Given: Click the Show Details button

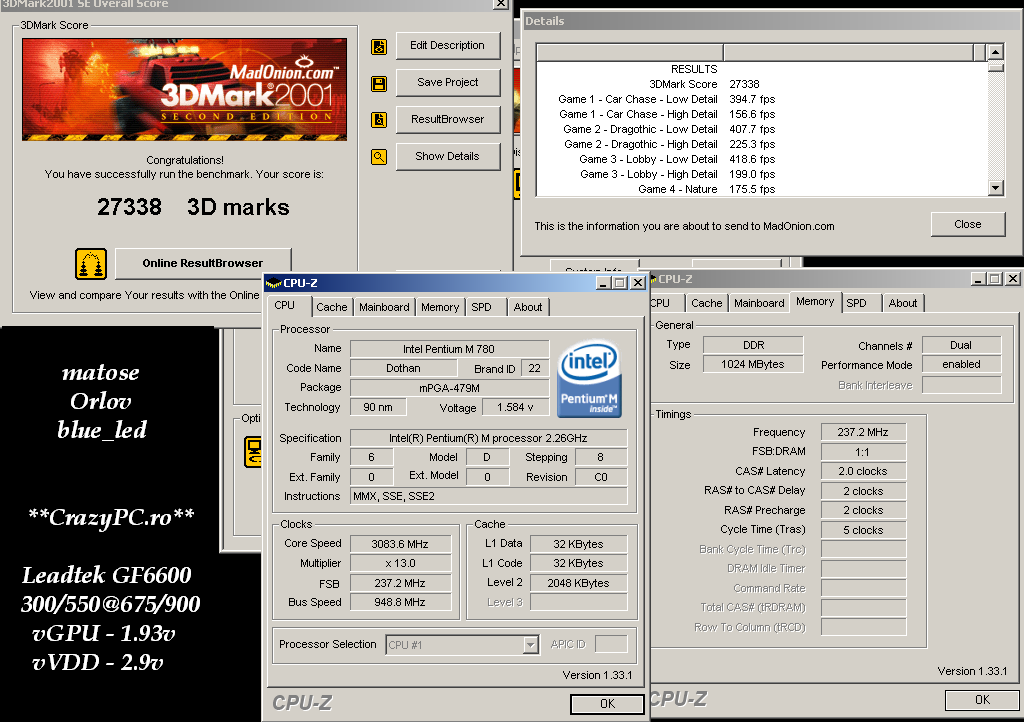Looking at the screenshot, I should pos(448,156).
